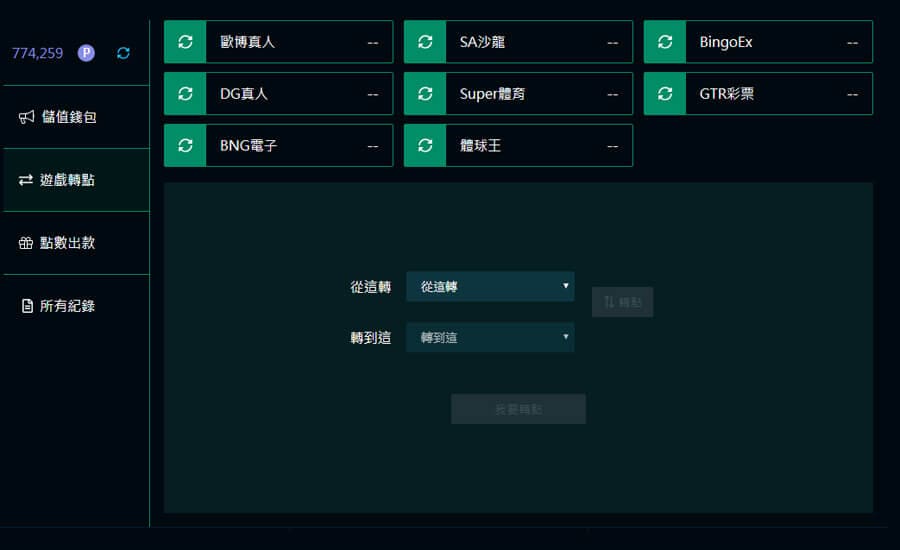Click the 轉到這 field label
This screenshot has height=550, width=900.
pyautogui.click(x=371, y=338)
